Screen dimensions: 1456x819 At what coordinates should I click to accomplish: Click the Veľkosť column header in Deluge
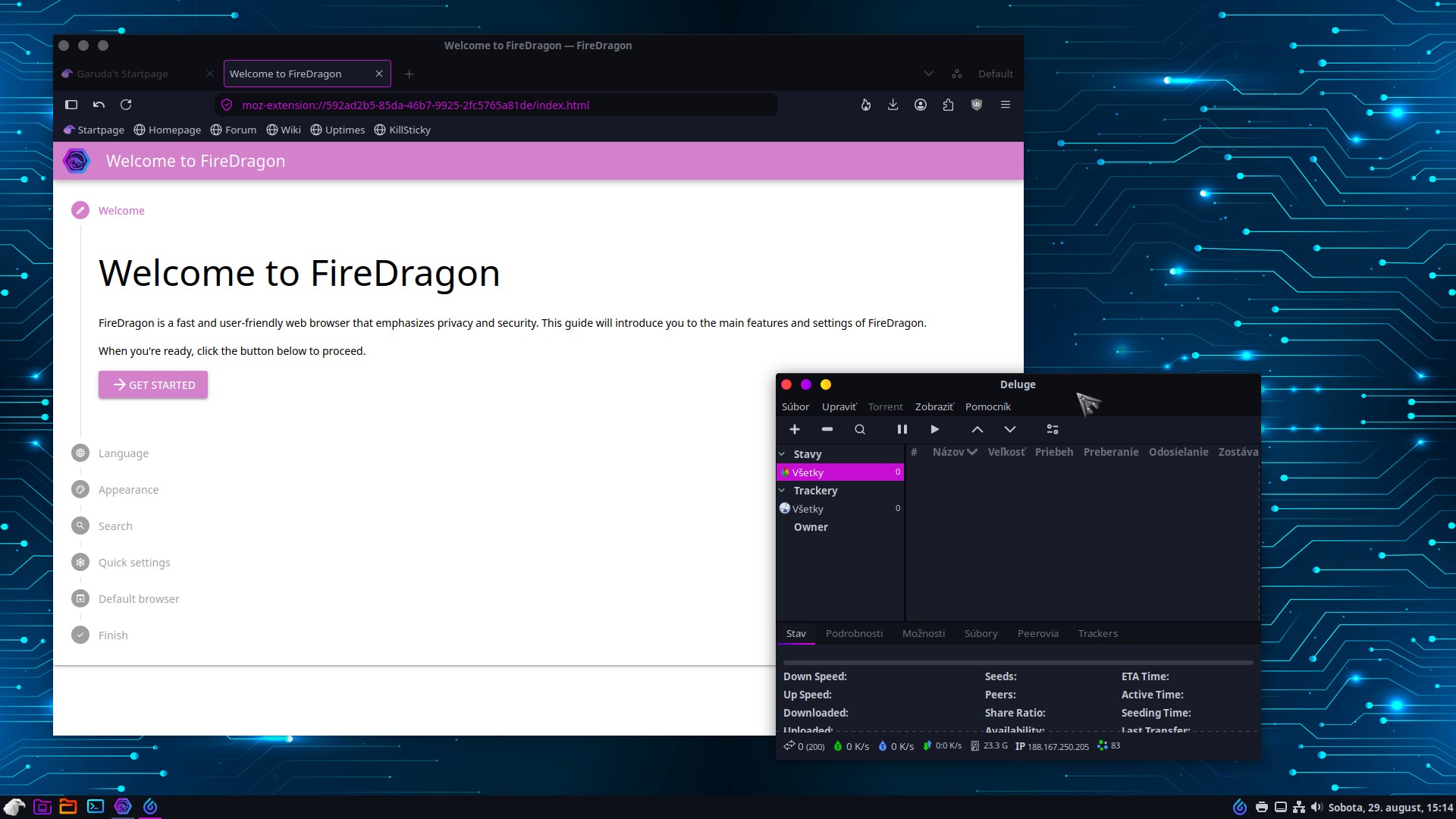[1006, 452]
